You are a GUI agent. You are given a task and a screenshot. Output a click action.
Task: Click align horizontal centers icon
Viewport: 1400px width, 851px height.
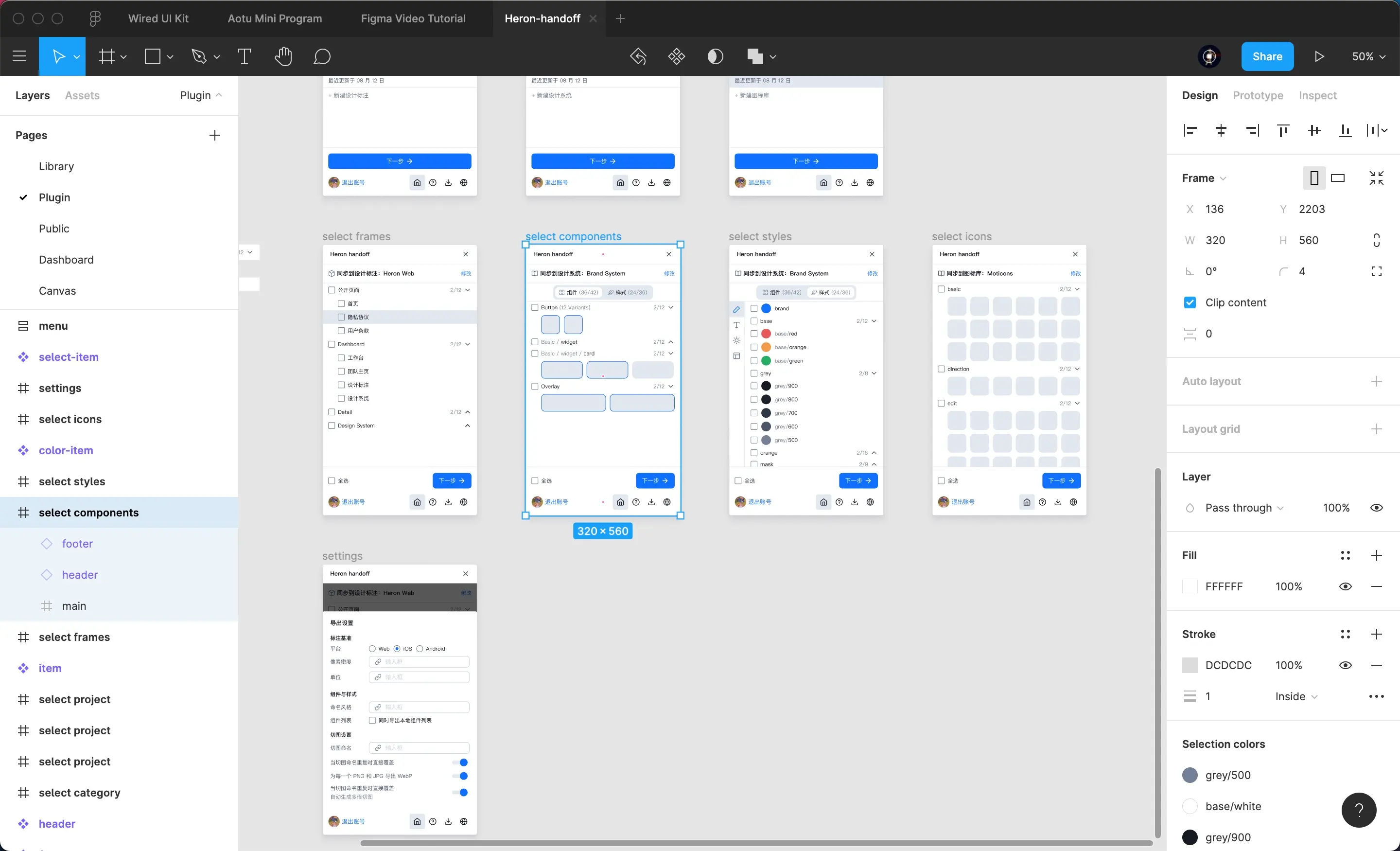coord(1221,131)
